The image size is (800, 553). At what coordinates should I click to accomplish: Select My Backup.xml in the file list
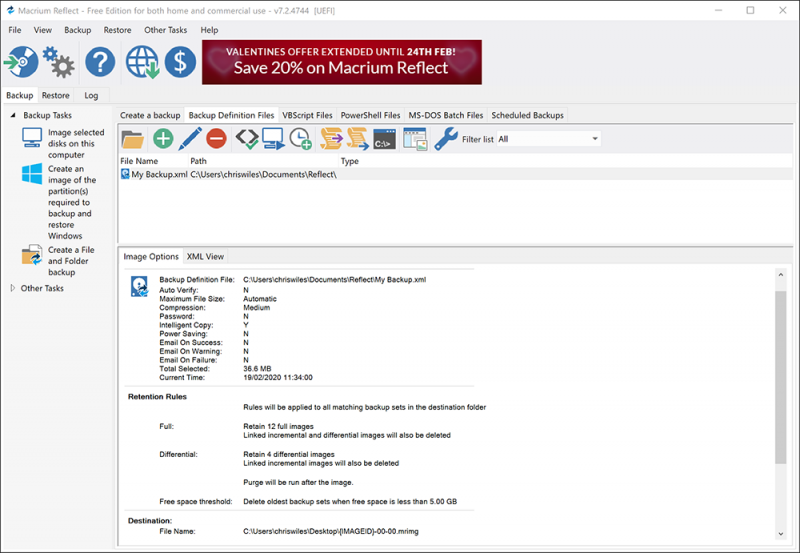pos(159,175)
